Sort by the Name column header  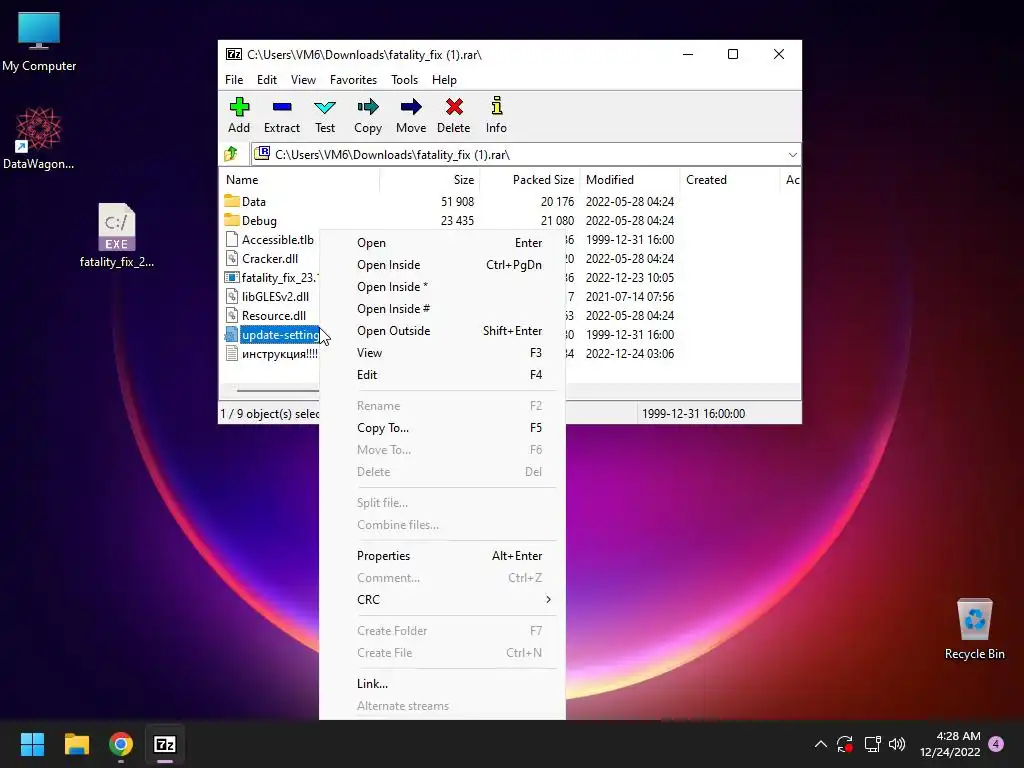[x=300, y=180]
